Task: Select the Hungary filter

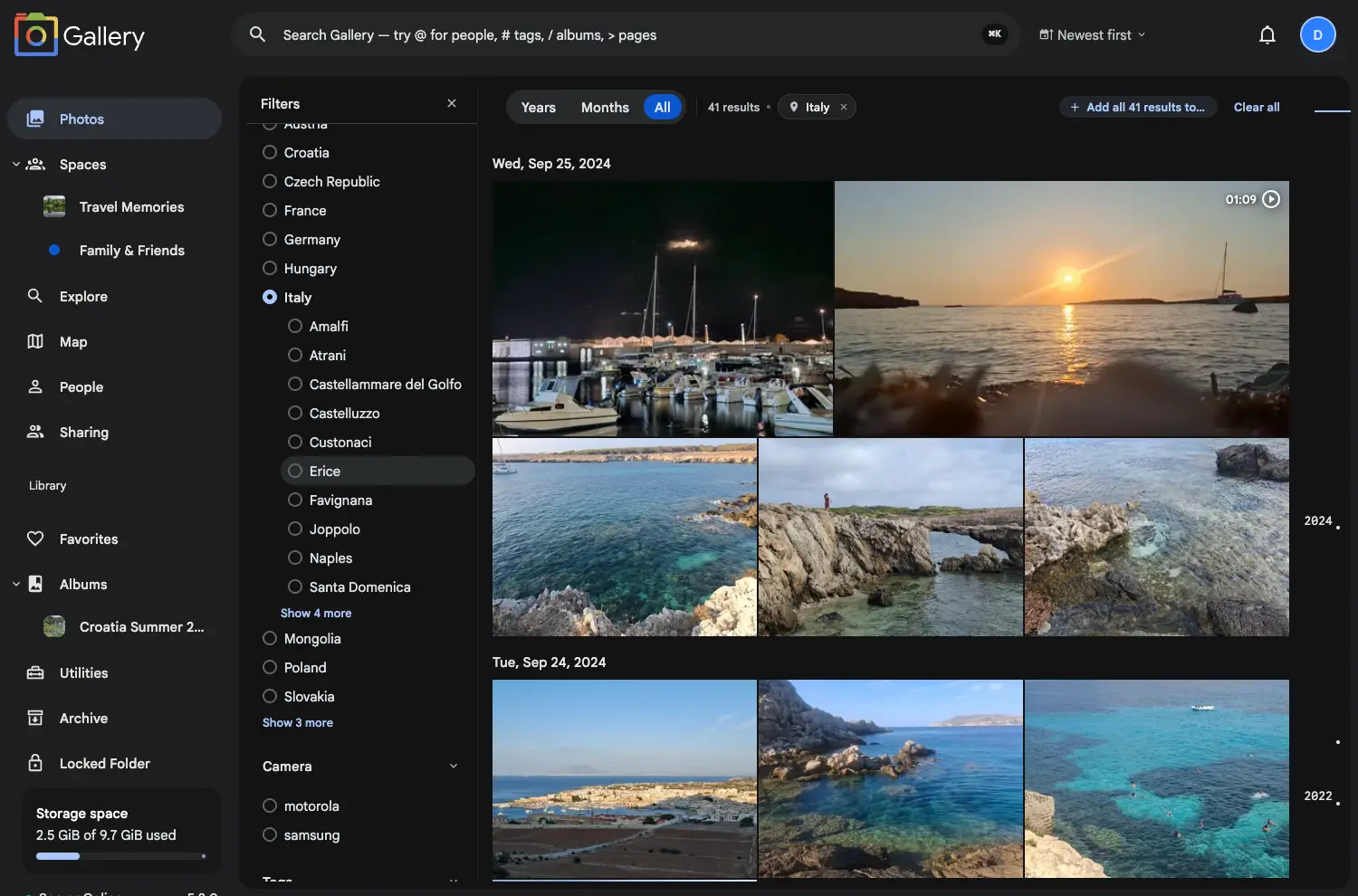Action: coord(270,268)
